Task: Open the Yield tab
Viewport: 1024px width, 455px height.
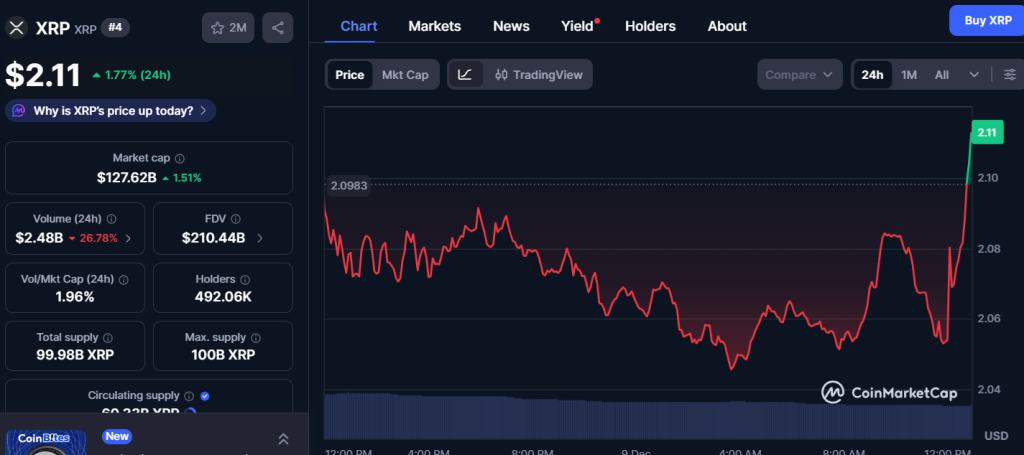Action: (x=579, y=26)
